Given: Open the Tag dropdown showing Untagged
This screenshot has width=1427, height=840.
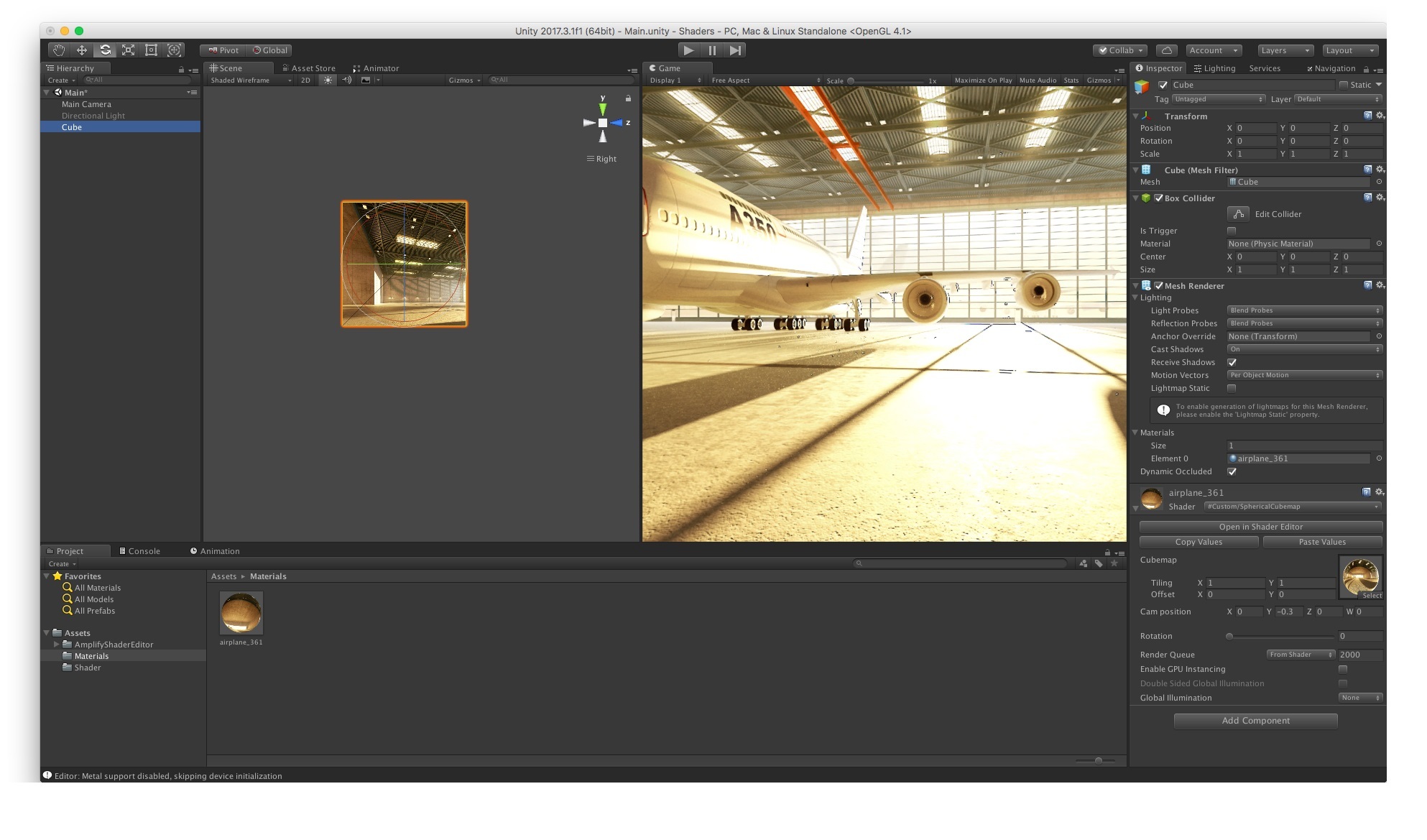Looking at the screenshot, I should click(1219, 99).
